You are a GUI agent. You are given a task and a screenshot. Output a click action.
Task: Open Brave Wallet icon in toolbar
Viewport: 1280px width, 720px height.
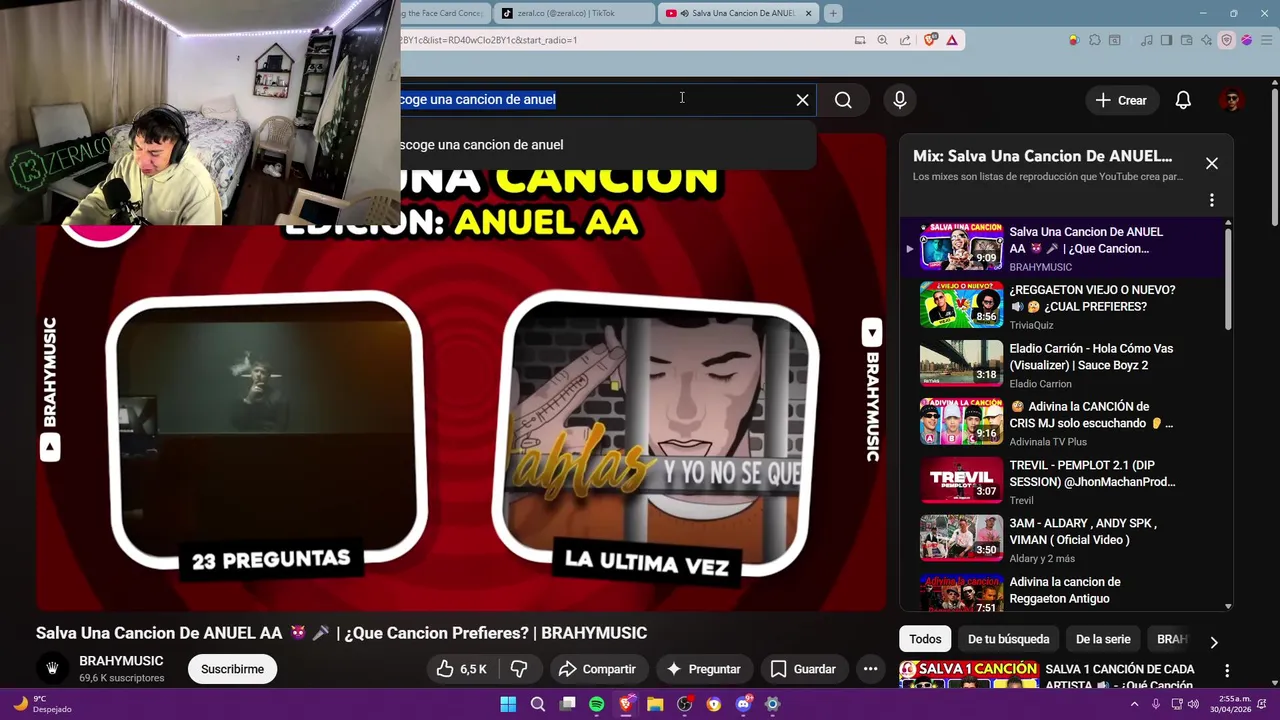(1186, 40)
